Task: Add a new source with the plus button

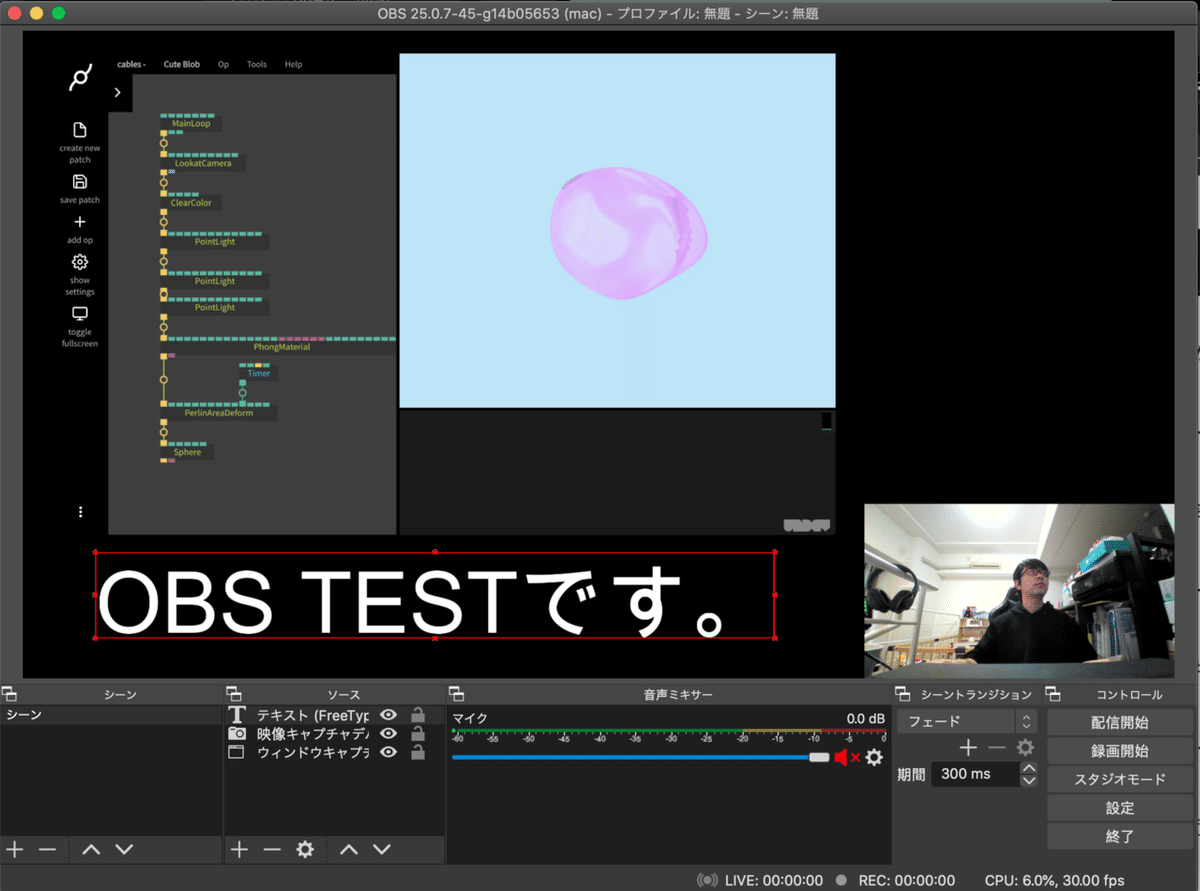Action: click(240, 849)
